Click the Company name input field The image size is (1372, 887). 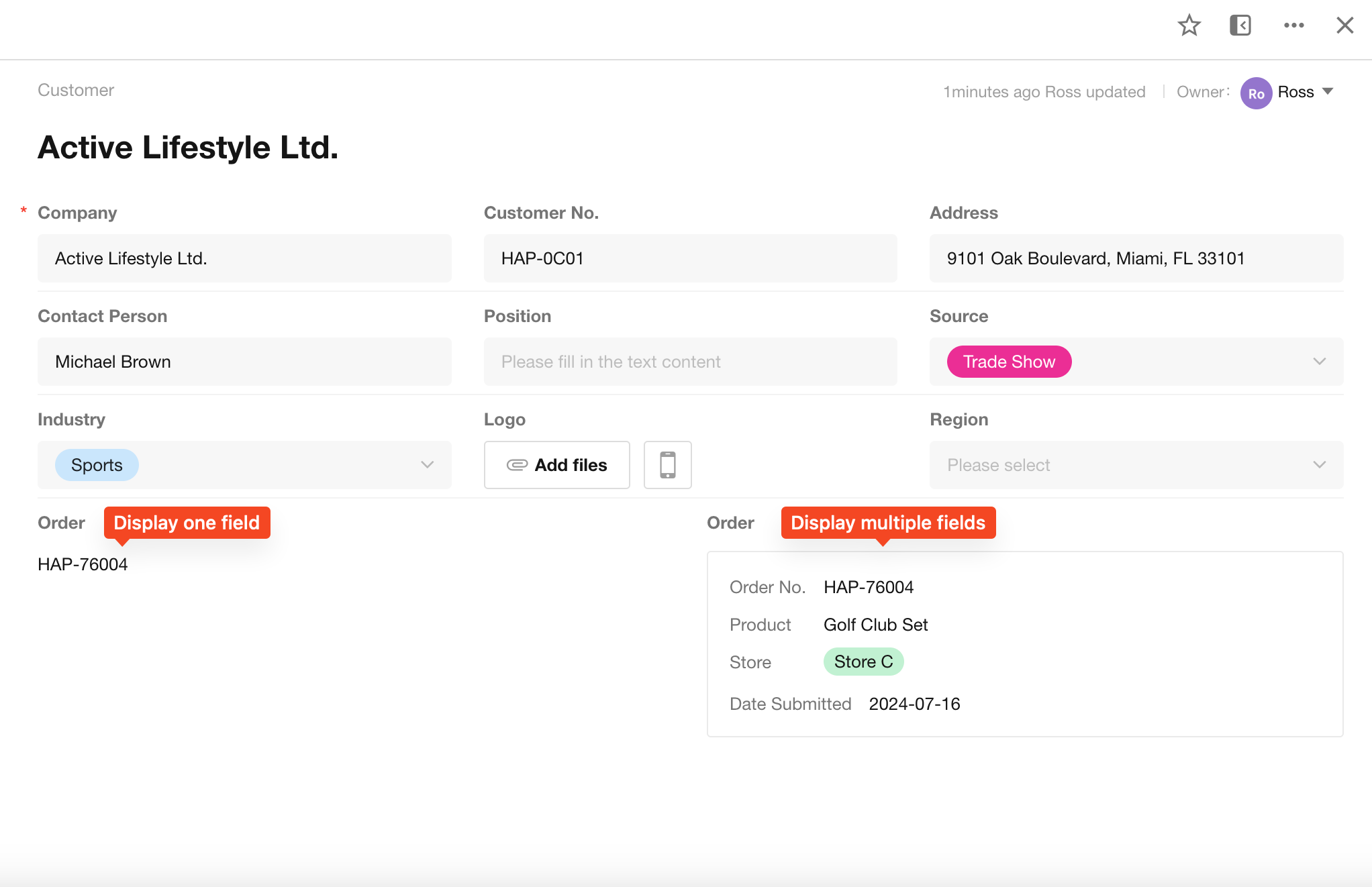coord(244,258)
